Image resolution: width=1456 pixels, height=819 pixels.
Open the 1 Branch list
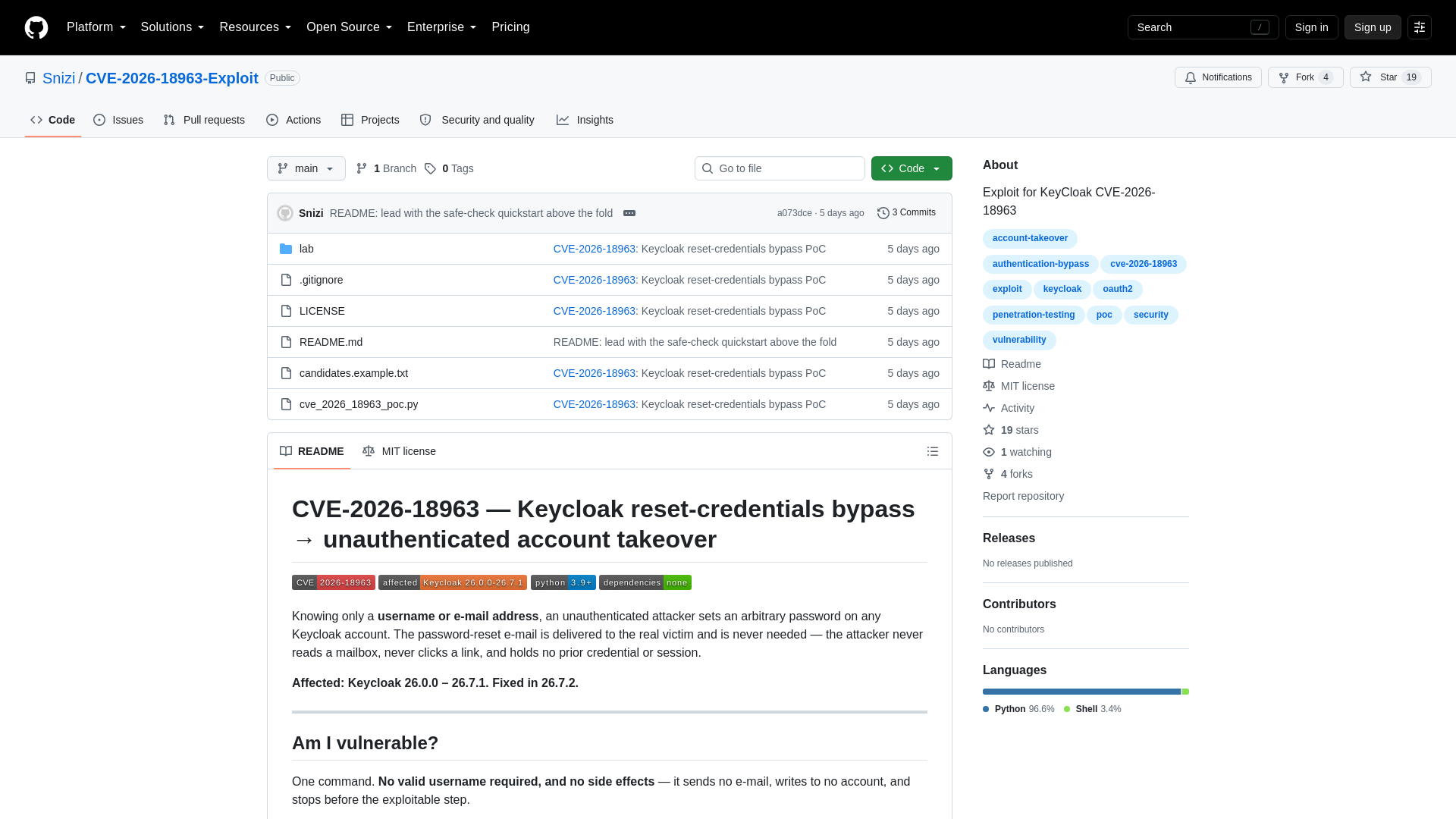[x=386, y=168]
